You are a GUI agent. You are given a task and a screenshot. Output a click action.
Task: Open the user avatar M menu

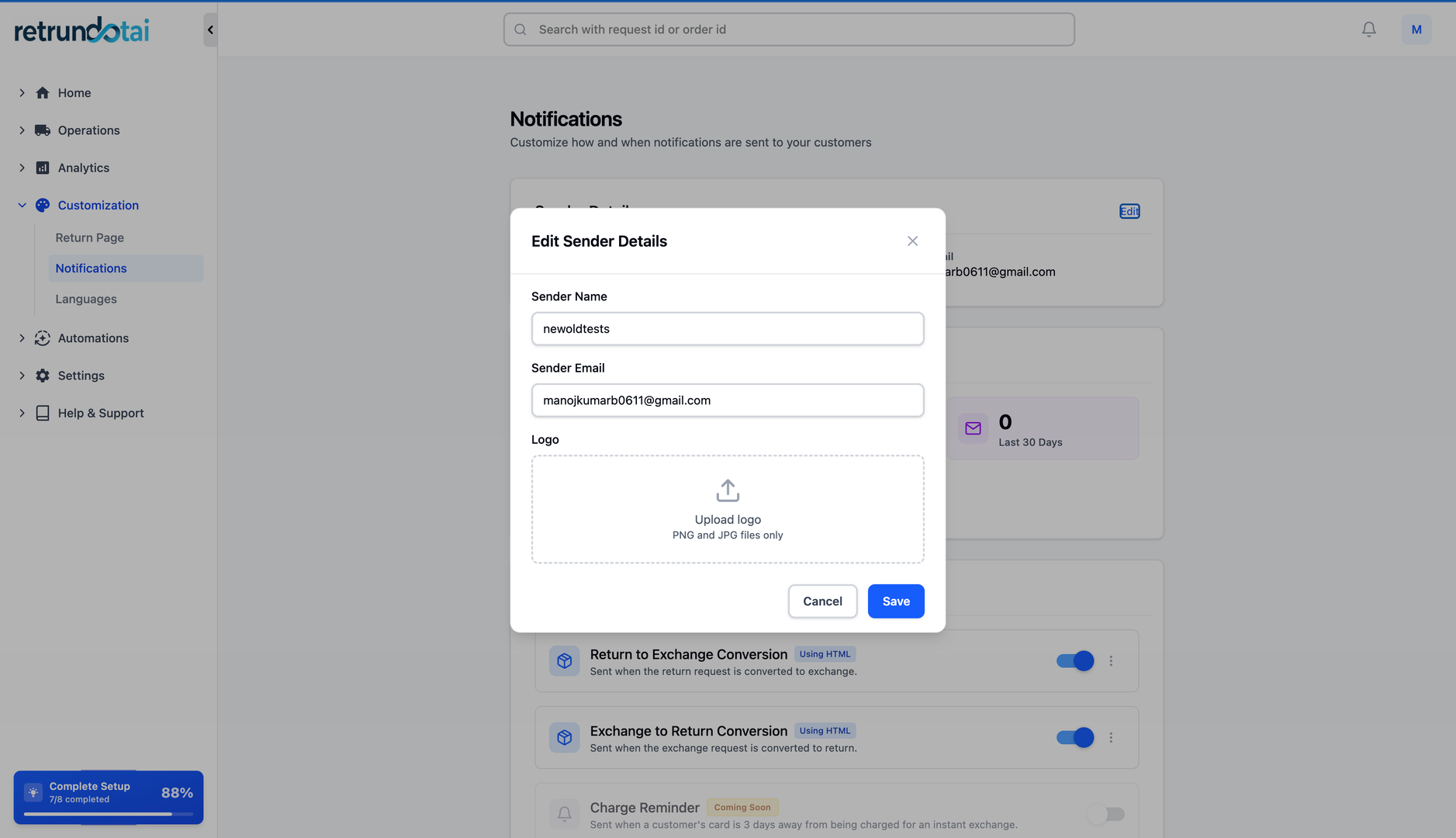coord(1416,29)
